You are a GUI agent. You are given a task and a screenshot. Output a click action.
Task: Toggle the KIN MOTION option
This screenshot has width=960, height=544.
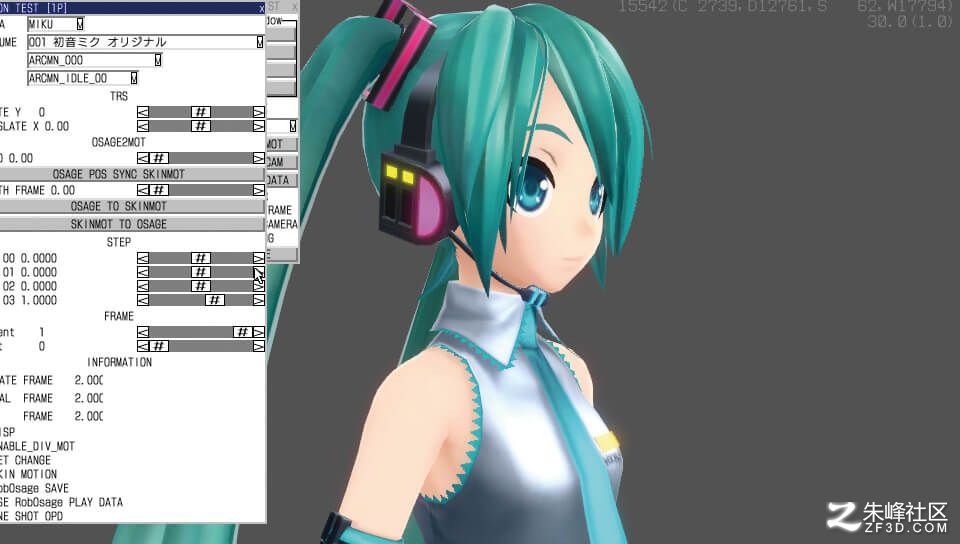(x=28, y=474)
